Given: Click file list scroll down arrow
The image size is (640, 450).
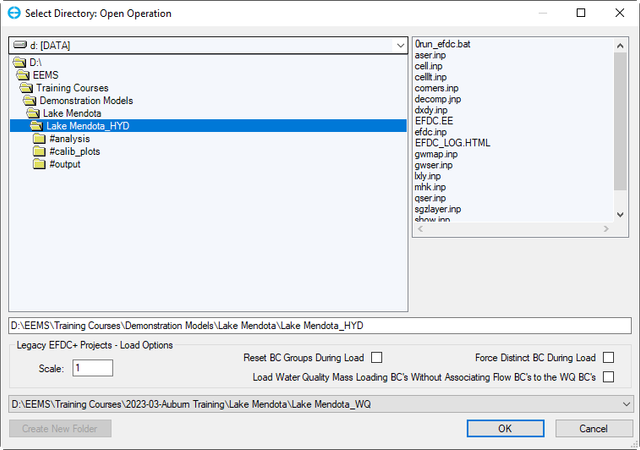Looking at the screenshot, I should pyautogui.click(x=620, y=215).
